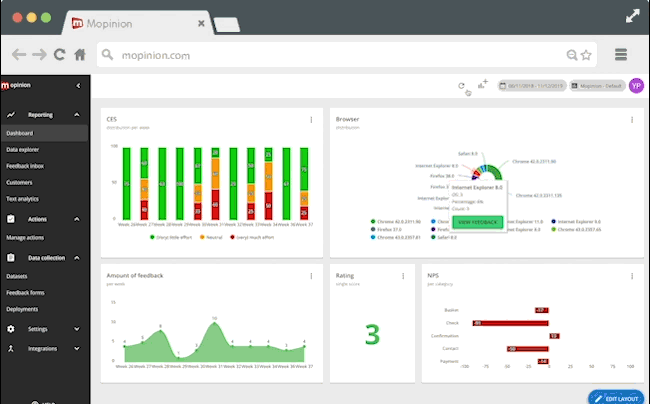
Task: Open the Mopinion - Default report dropdown
Action: tap(597, 87)
